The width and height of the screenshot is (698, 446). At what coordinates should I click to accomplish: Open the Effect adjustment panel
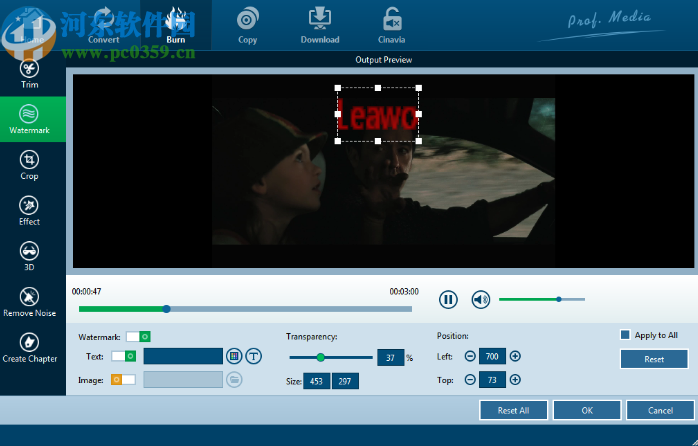coord(29,211)
